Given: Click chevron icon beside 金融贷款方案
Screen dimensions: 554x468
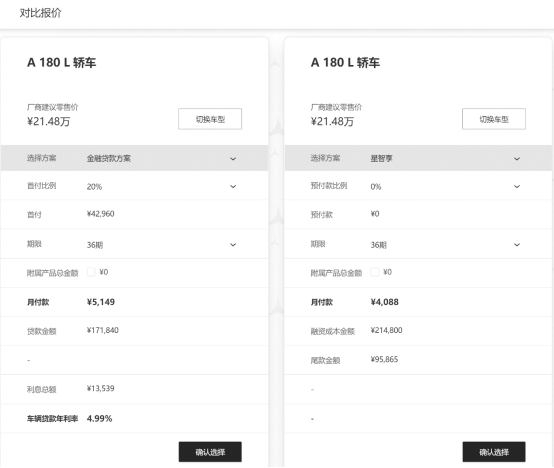Looking at the screenshot, I should (x=233, y=159).
